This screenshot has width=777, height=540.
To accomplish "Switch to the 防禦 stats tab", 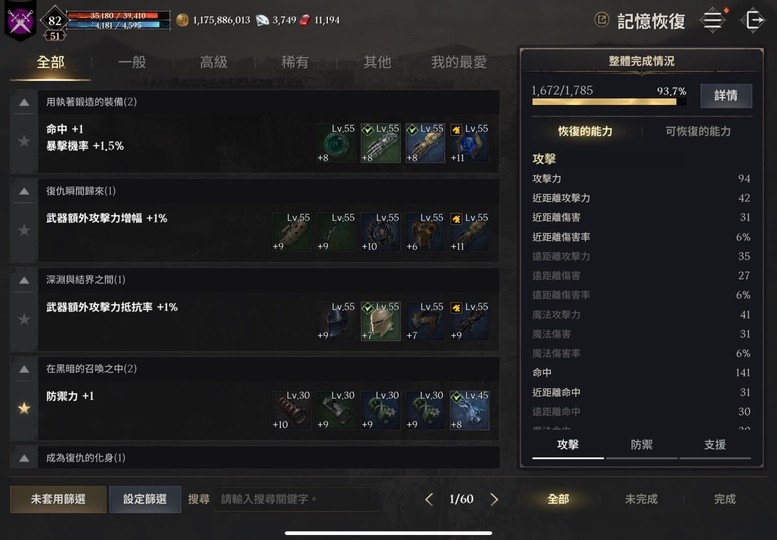I will point(641,445).
